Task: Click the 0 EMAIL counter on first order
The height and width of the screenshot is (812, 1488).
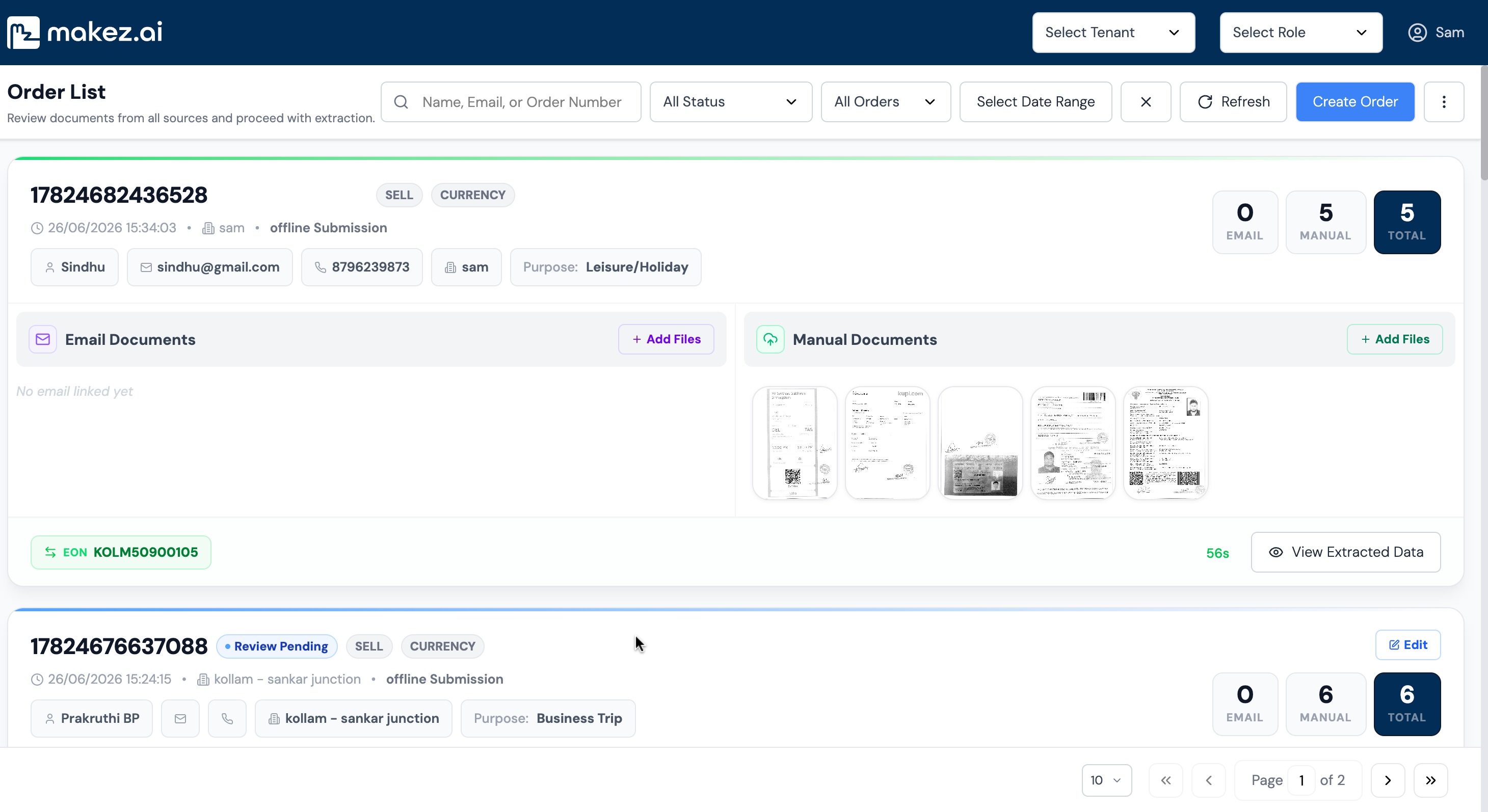Action: click(x=1244, y=222)
